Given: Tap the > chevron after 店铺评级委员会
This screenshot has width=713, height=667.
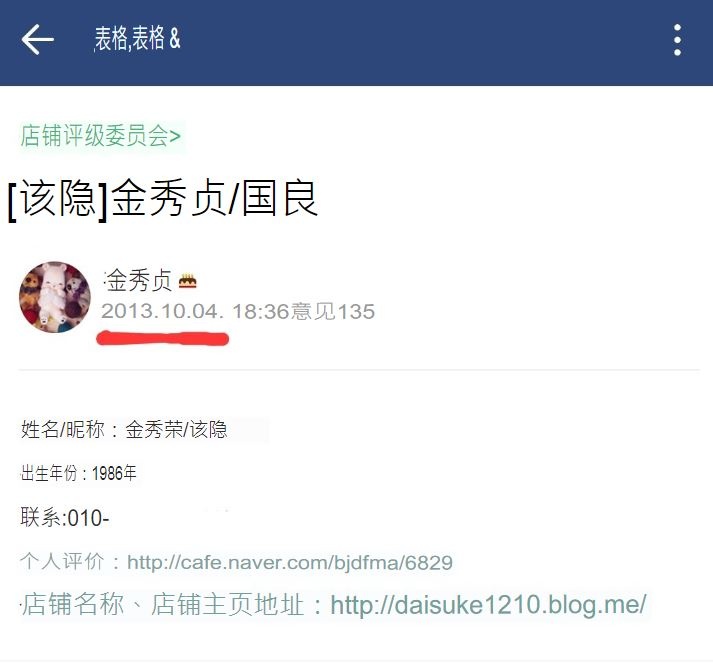Looking at the screenshot, I should 175,136.
